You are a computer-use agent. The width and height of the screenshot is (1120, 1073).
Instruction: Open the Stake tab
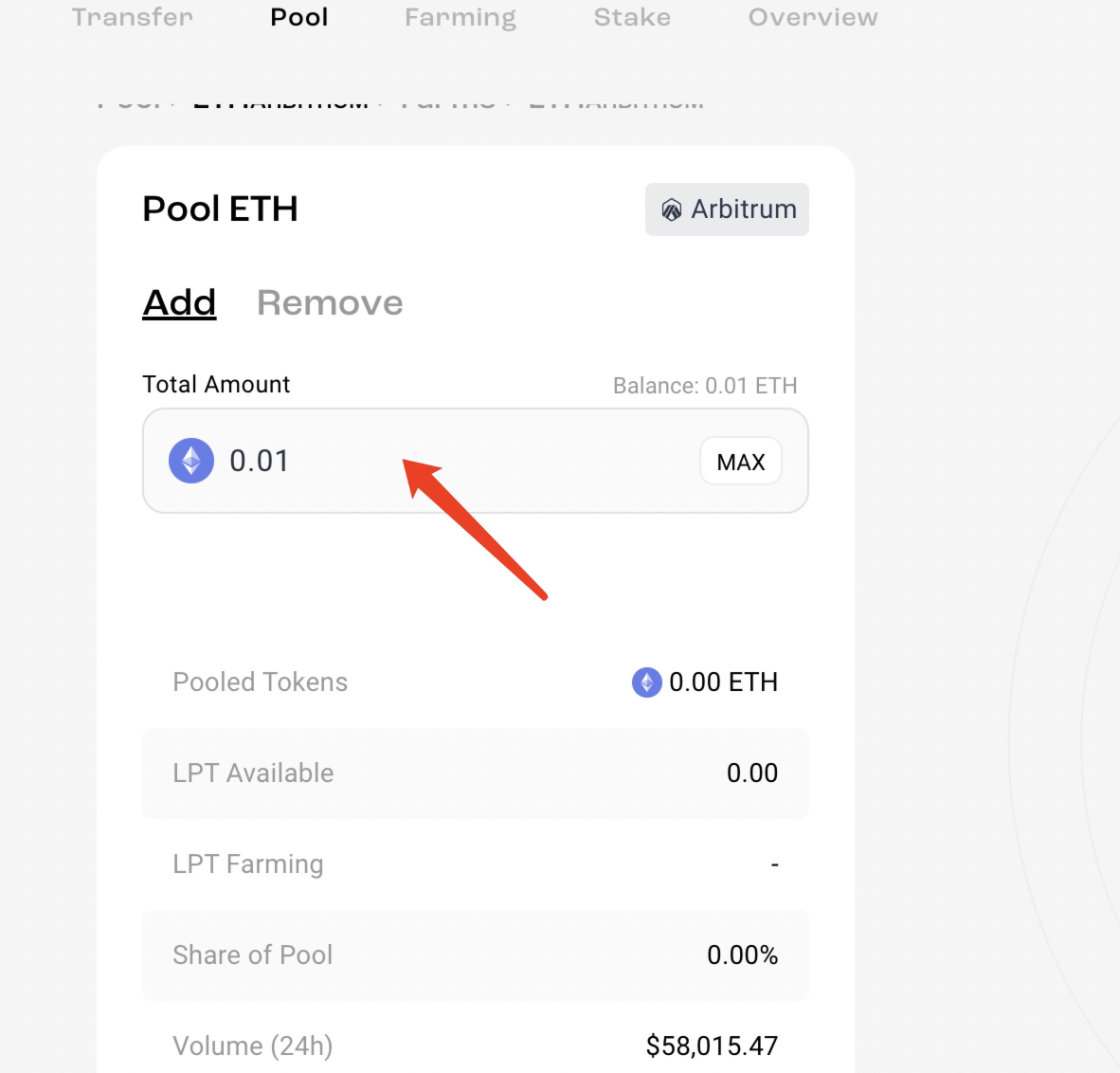(632, 17)
